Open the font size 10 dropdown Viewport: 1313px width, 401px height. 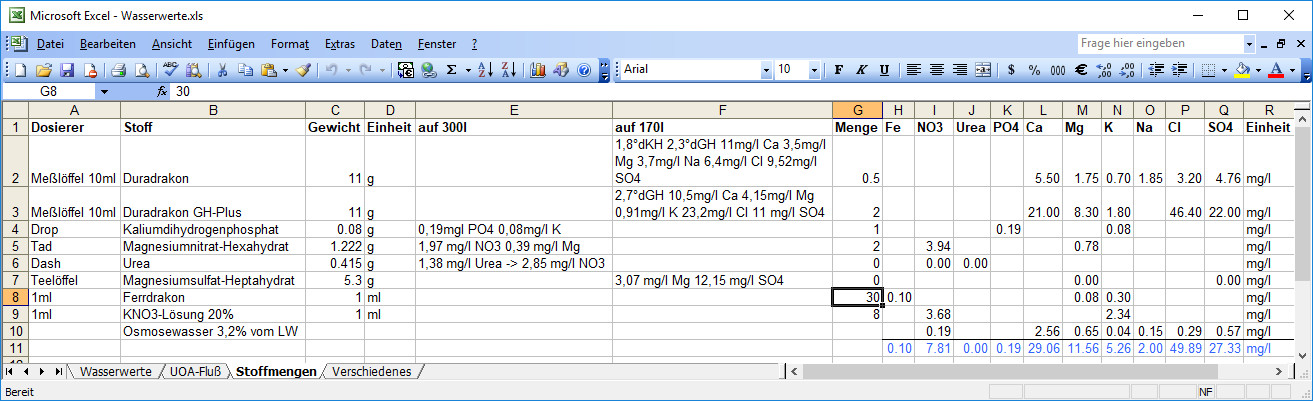[816, 70]
